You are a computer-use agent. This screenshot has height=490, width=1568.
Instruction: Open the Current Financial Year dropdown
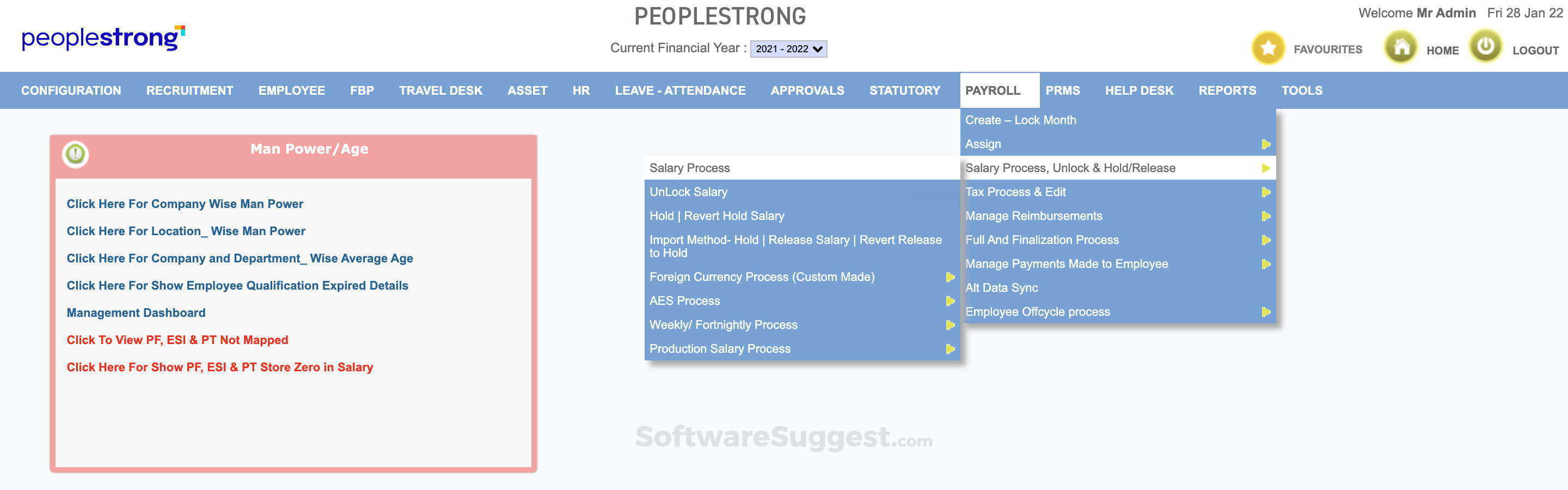[x=788, y=48]
